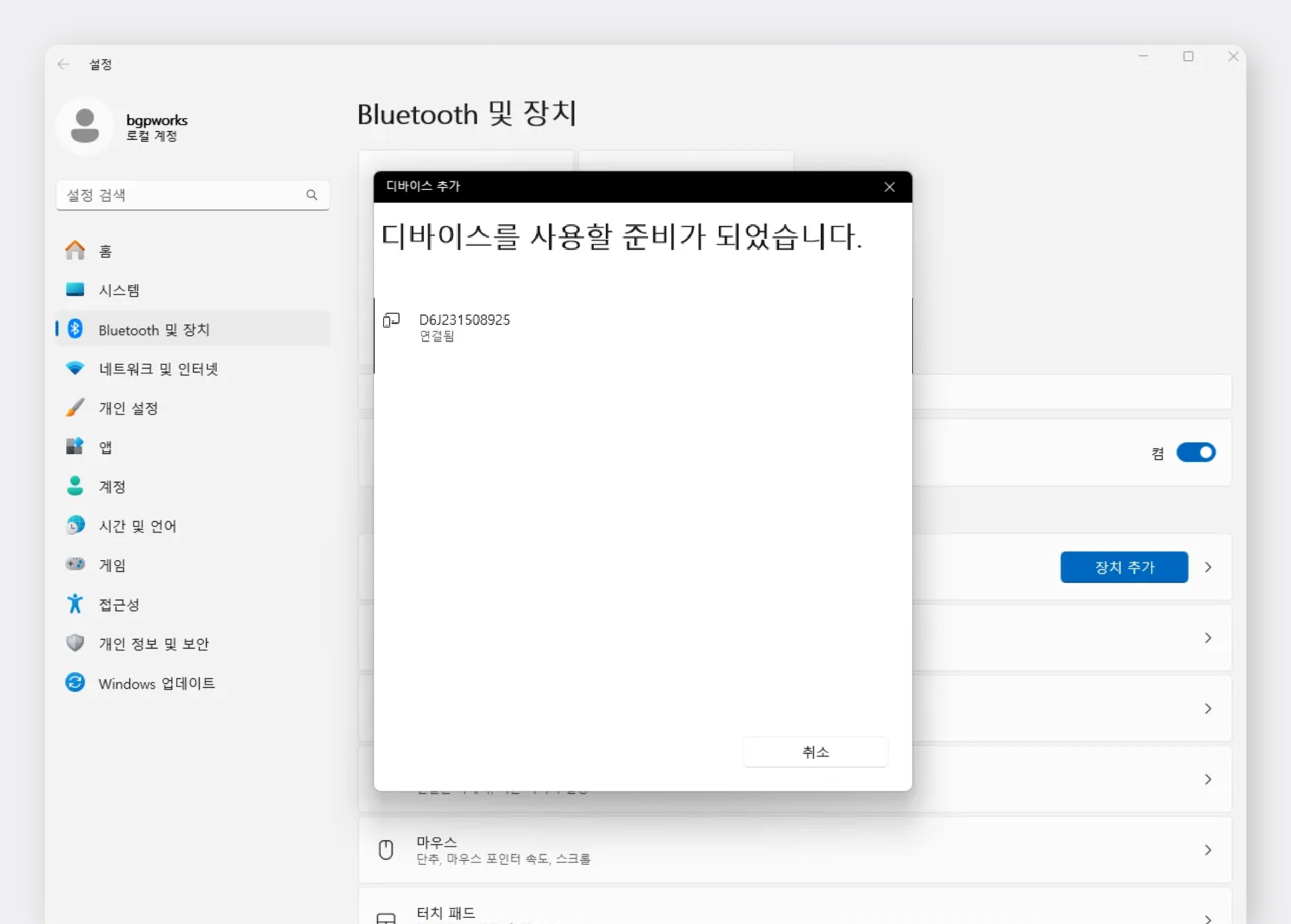
Task: Click the 앱 icon in the sidebar
Action: (75, 446)
